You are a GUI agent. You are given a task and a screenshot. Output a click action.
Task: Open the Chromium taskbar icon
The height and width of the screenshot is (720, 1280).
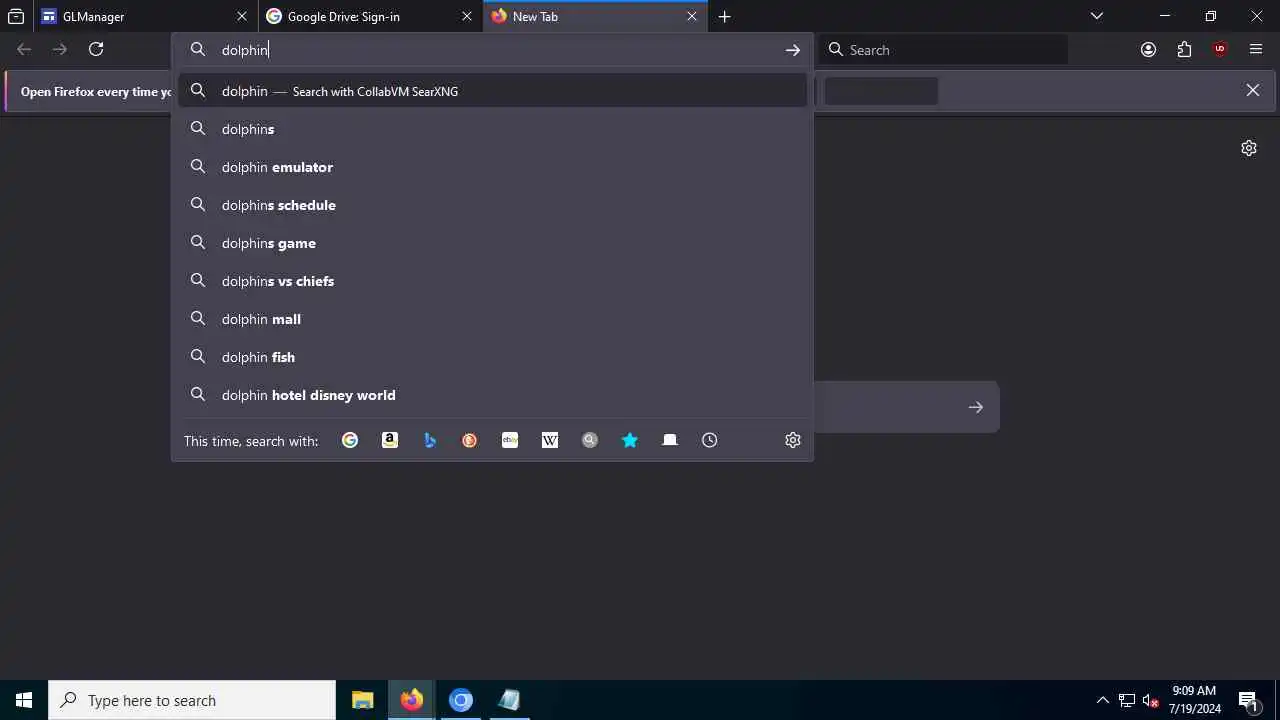(x=461, y=700)
